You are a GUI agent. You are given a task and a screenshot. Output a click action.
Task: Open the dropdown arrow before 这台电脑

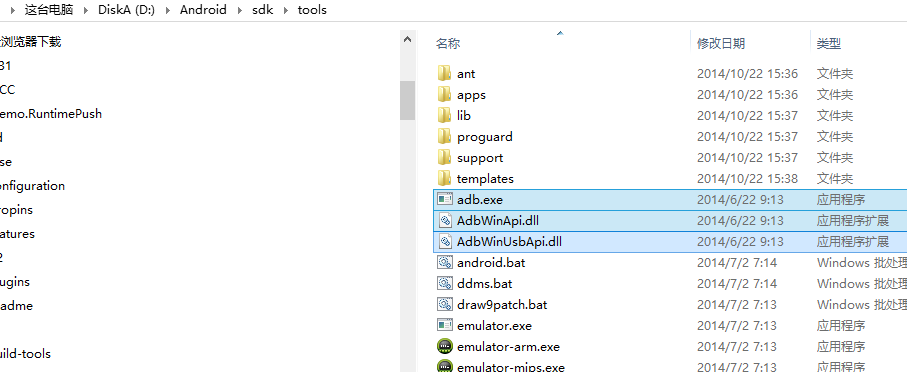tap(12, 10)
